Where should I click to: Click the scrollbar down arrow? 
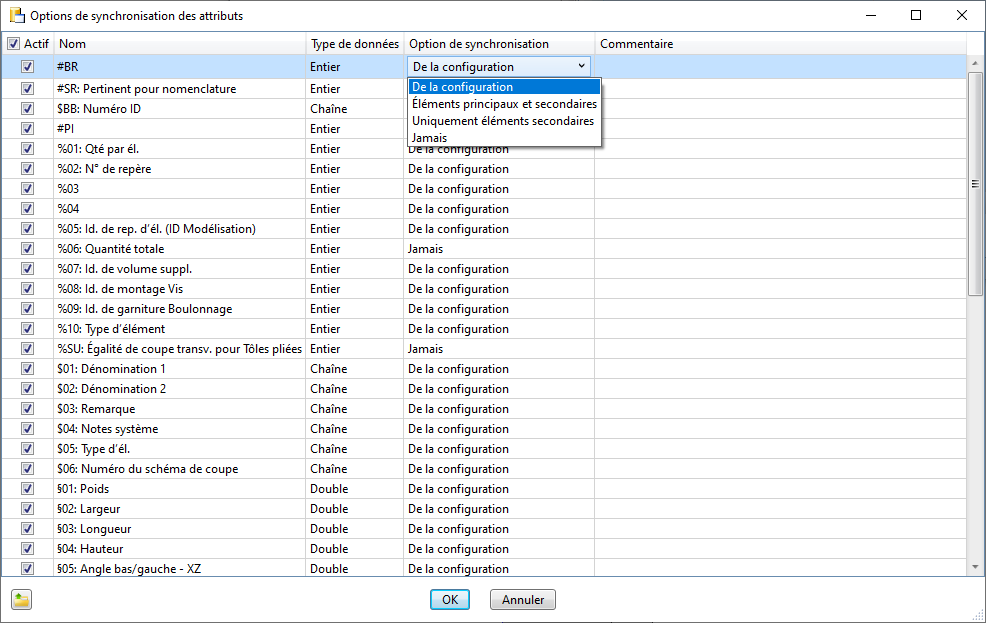click(x=975, y=568)
